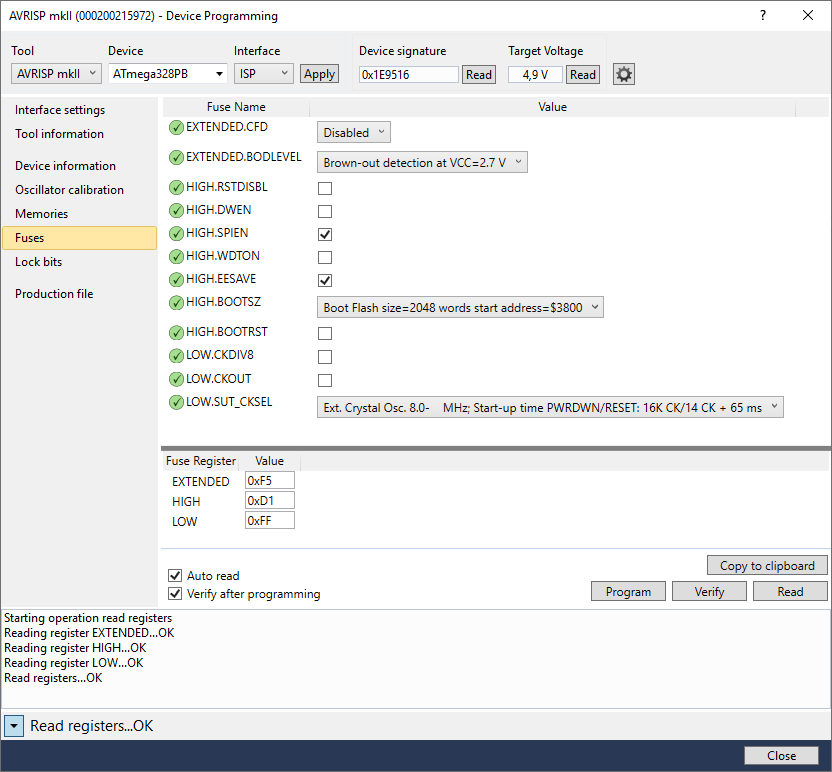Click the green check icon beside HIGH.DWEN
This screenshot has height=772, width=832.
176,211
